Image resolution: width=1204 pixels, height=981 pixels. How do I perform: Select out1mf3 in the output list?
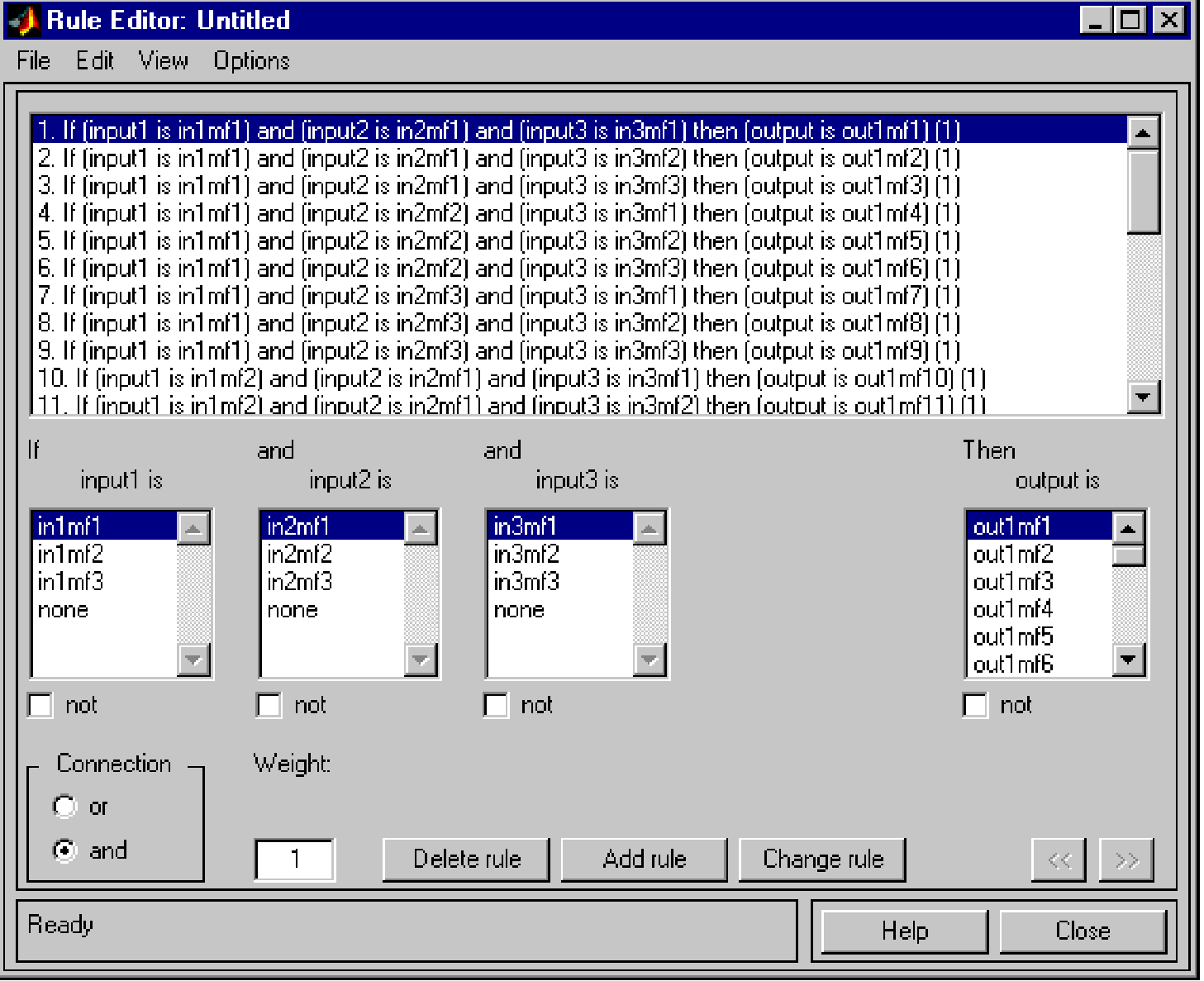coord(1040,582)
